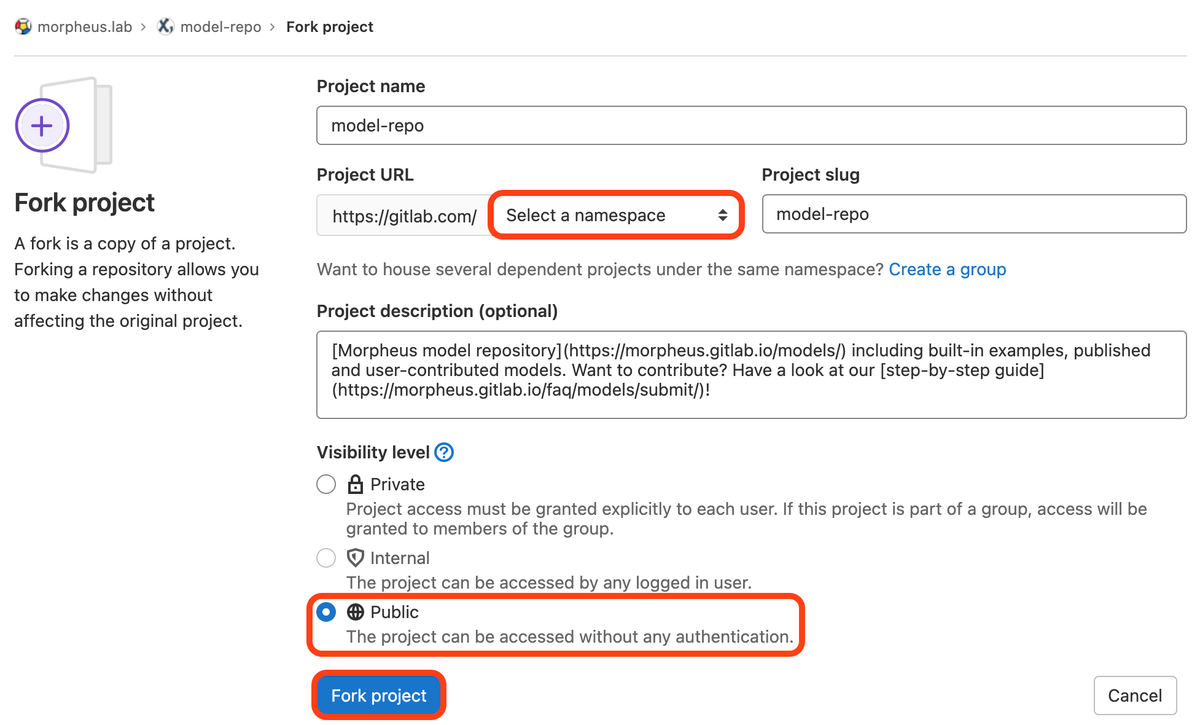Edit the Project description text area
The height and width of the screenshot is (725, 1200).
coord(750,374)
